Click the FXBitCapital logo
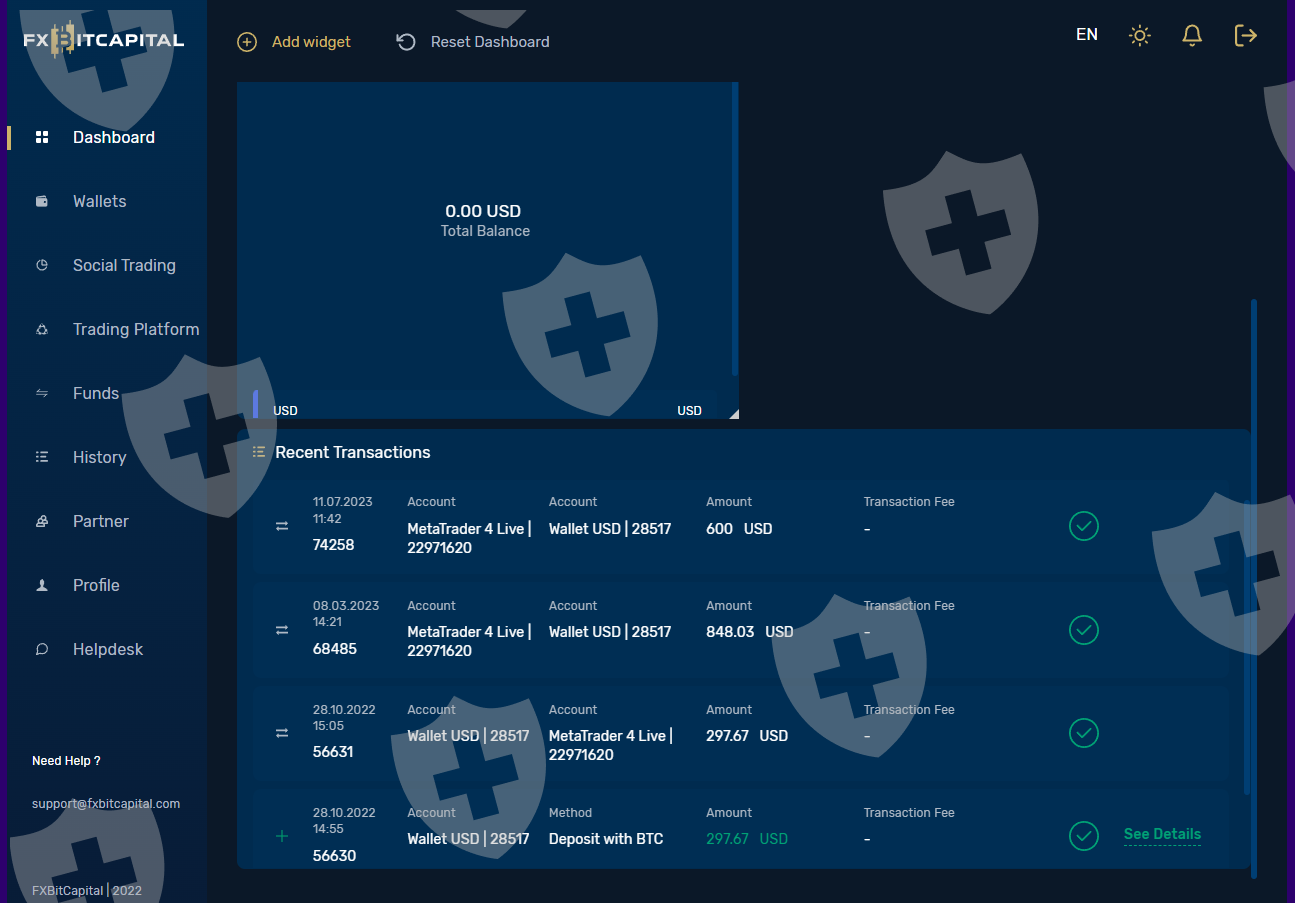 pyautogui.click(x=104, y=41)
